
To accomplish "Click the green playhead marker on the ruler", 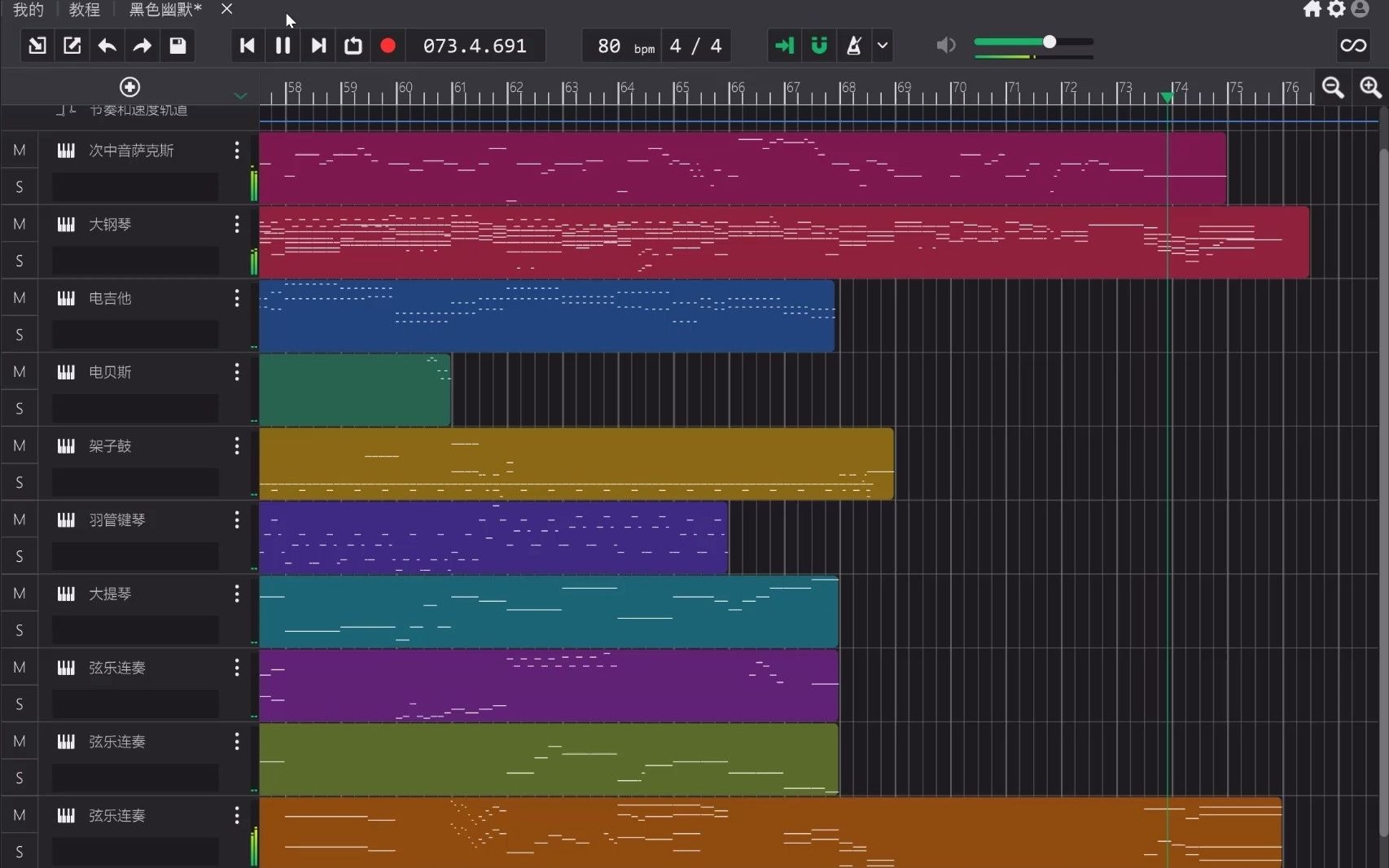I will [x=1167, y=97].
